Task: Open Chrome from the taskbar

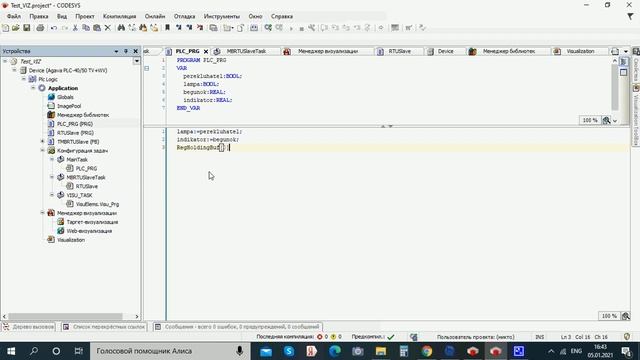Action: pos(427,351)
